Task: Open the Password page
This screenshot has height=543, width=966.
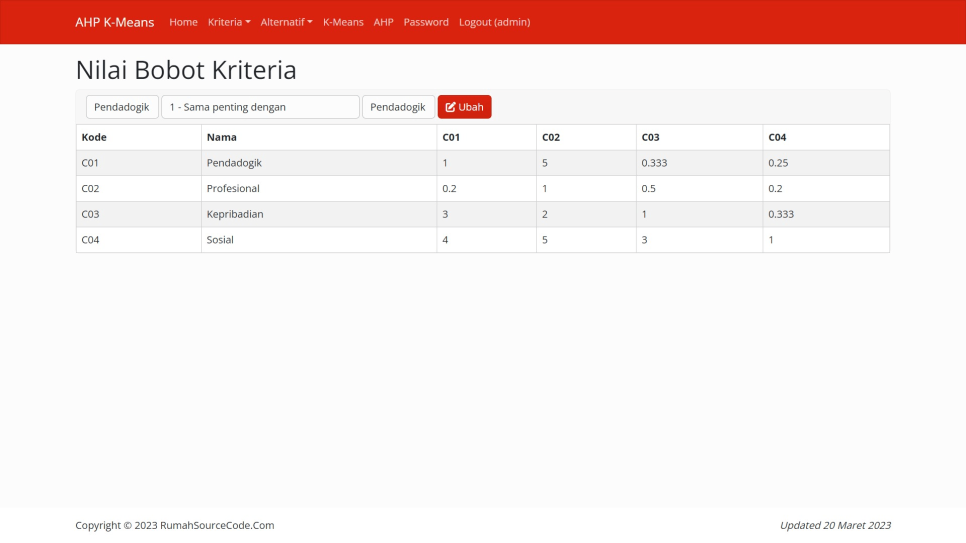Action: 426,22
